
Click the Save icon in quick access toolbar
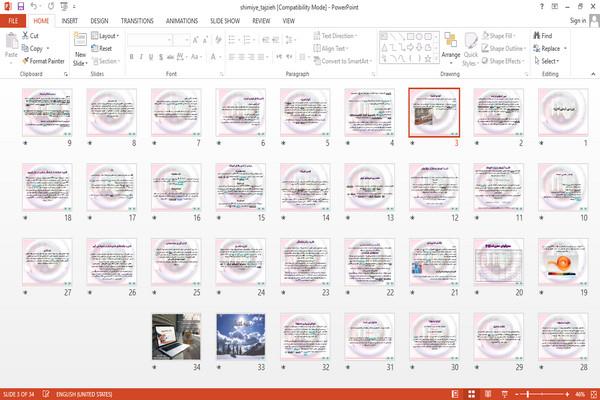pyautogui.click(x=21, y=6)
